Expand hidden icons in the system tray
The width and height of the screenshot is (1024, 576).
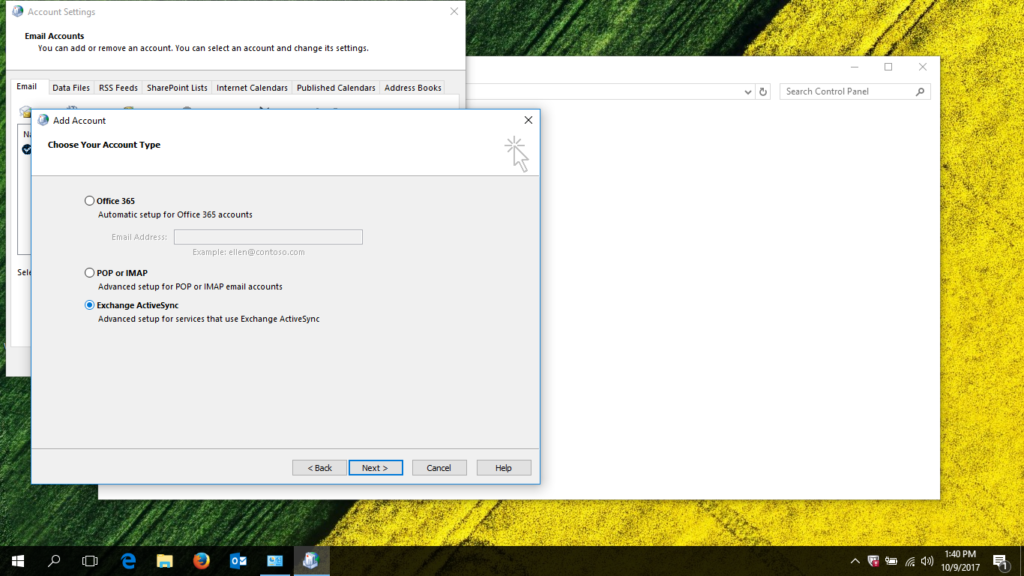tap(855, 560)
